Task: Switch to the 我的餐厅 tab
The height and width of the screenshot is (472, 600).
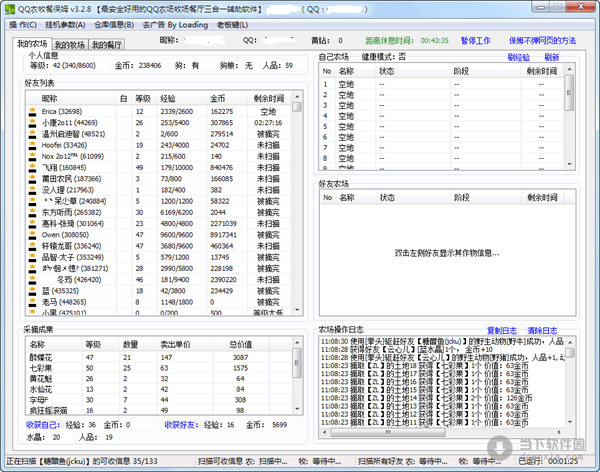Action: point(106,44)
